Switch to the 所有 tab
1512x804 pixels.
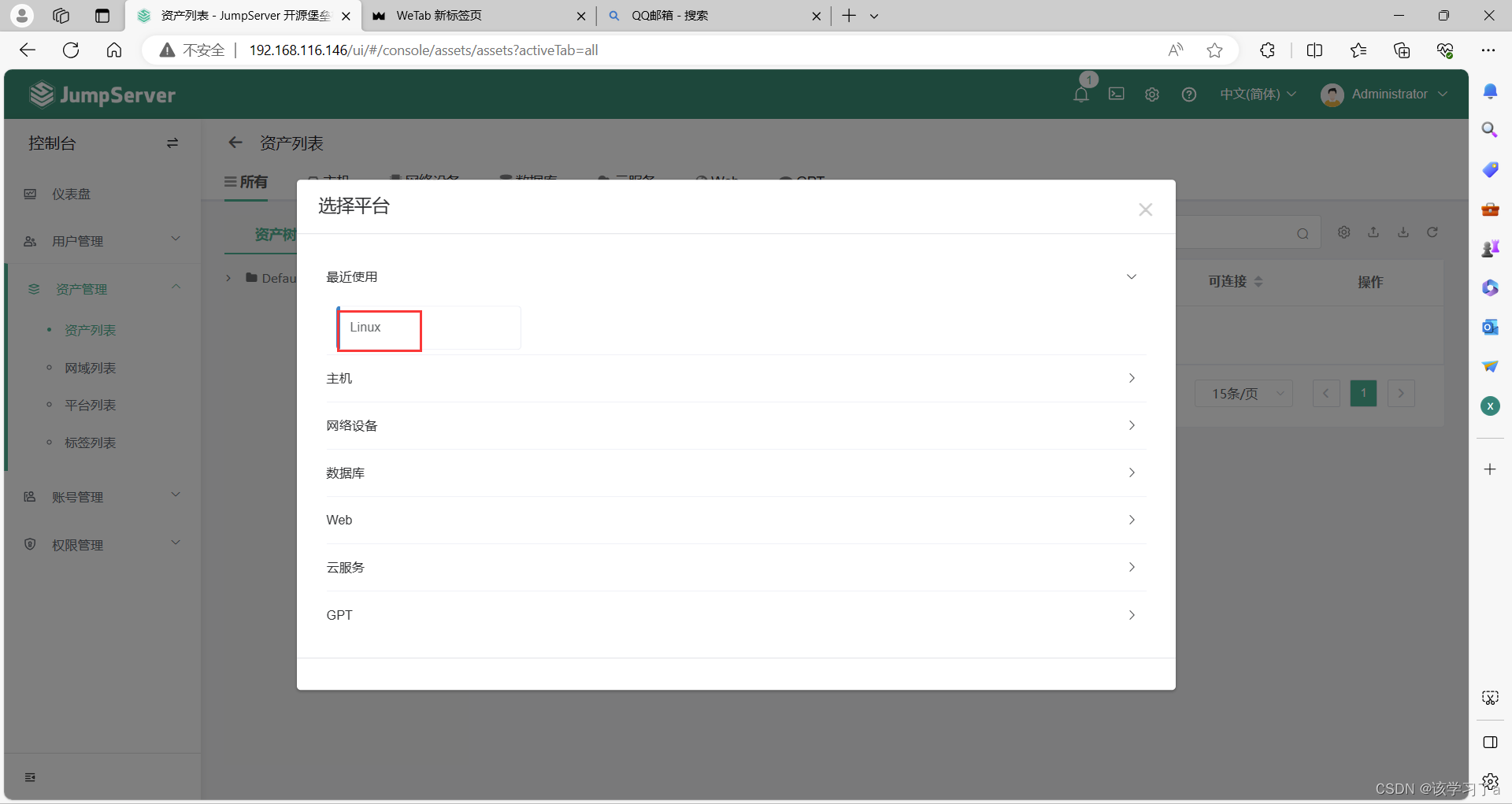(x=246, y=182)
